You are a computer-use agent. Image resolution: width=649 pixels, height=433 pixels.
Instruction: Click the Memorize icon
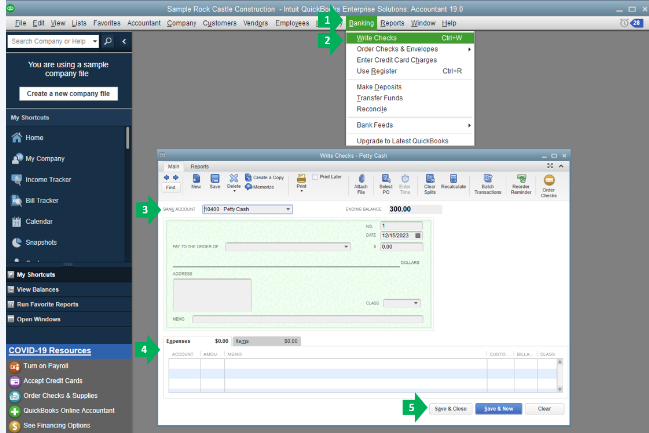click(x=248, y=187)
